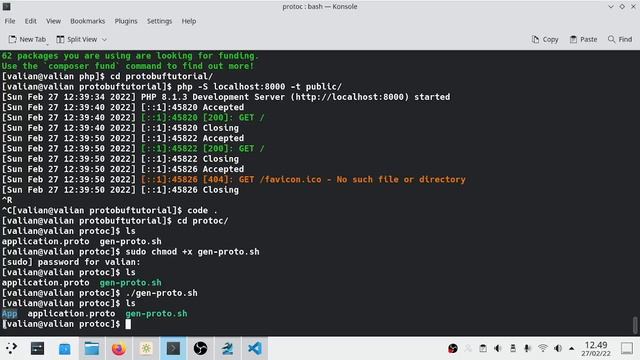This screenshot has width=640, height=360.
Task: Expand the Split View dropdown arrow
Action: [104, 40]
